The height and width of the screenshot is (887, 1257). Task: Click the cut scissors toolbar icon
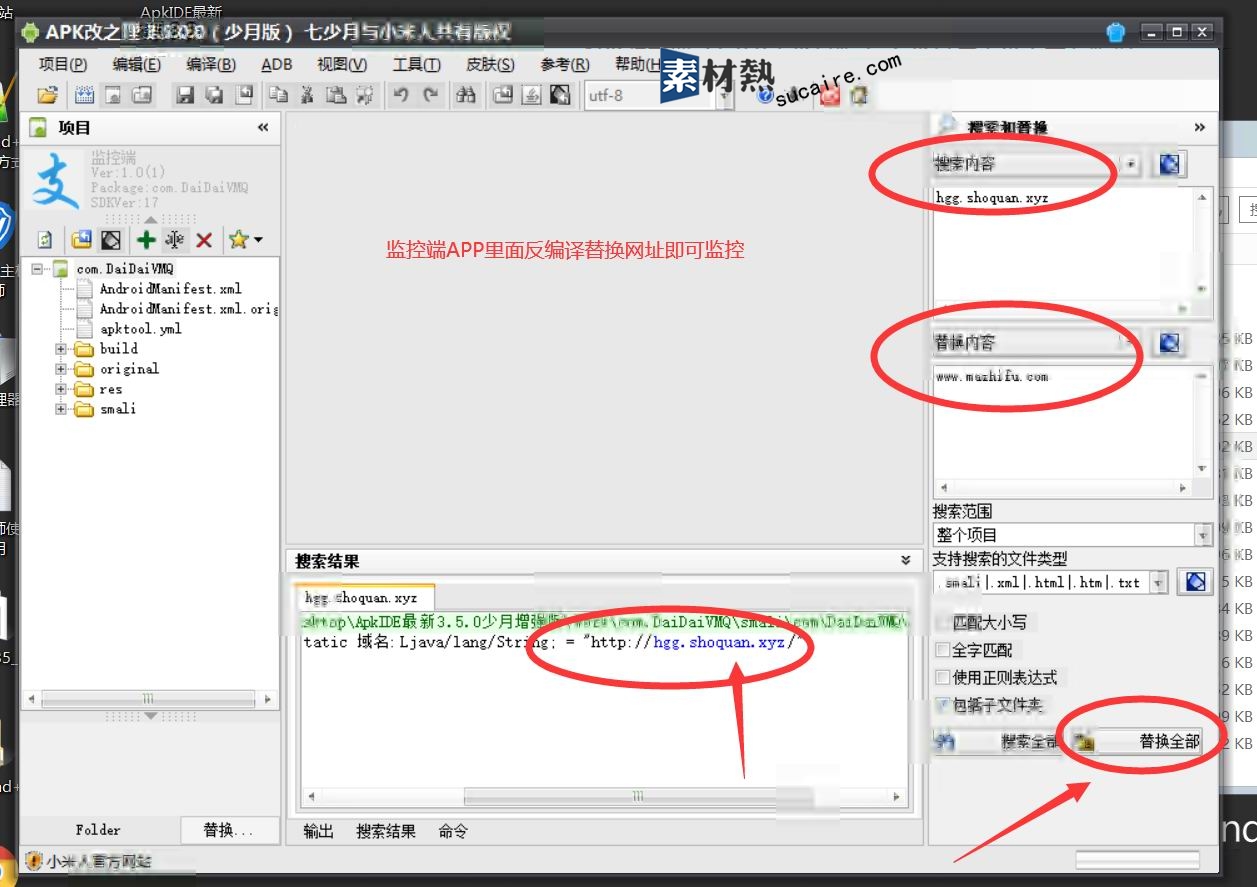(307, 95)
